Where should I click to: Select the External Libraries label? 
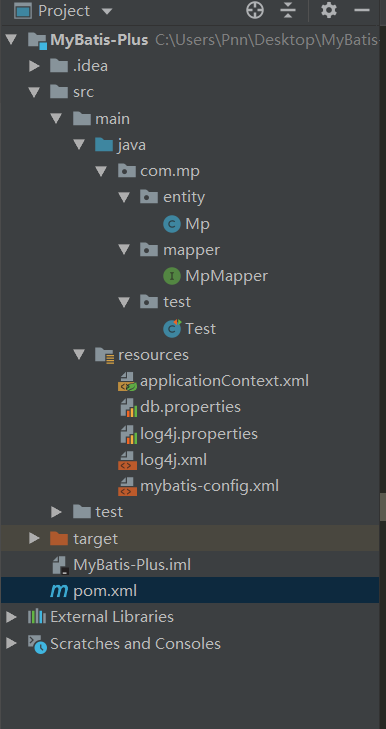[112, 617]
